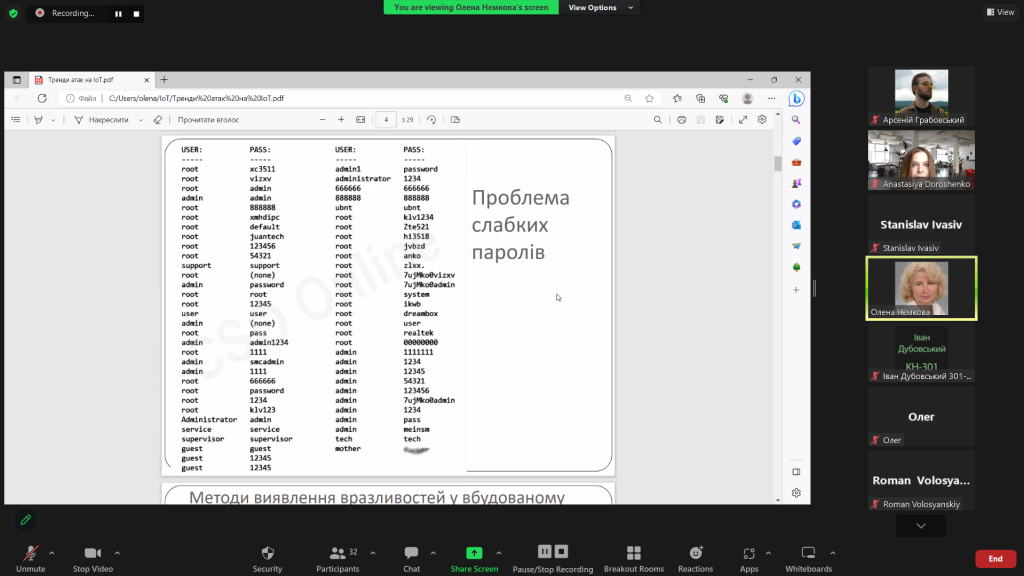
Task: Select the Stanislav Ivasiv participant tile
Action: coord(921,224)
